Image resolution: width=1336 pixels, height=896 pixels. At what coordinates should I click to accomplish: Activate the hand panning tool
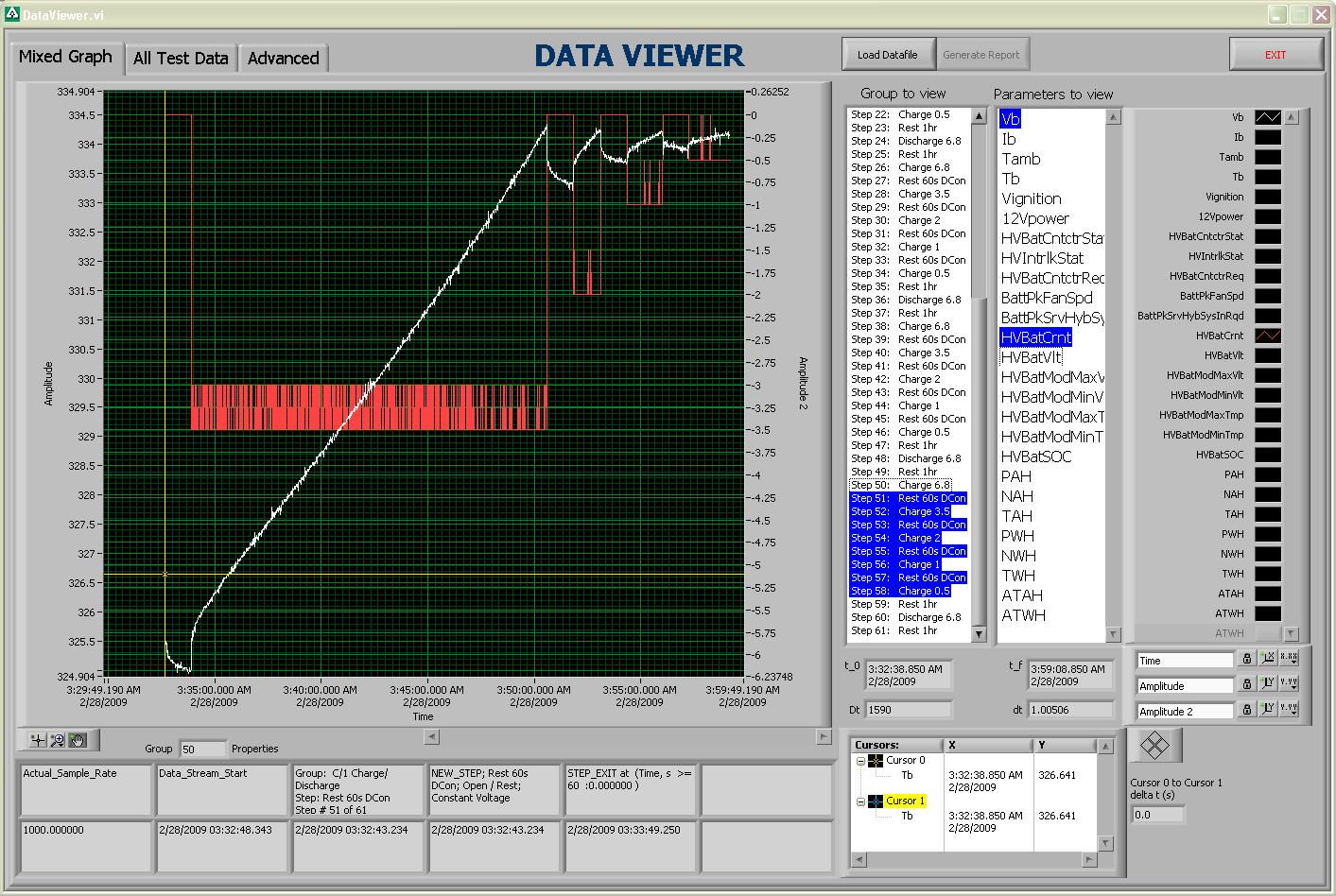[x=77, y=740]
